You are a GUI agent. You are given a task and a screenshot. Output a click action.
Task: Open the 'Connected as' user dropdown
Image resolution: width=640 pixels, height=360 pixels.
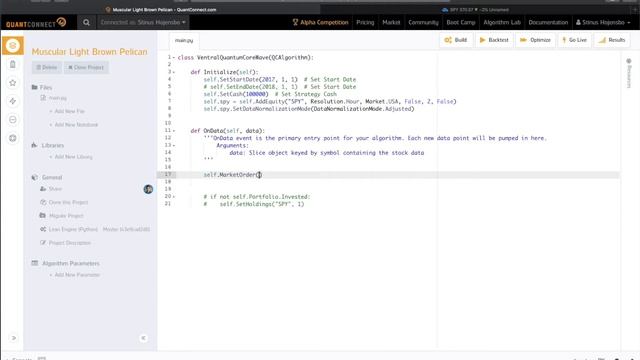click(x=143, y=22)
